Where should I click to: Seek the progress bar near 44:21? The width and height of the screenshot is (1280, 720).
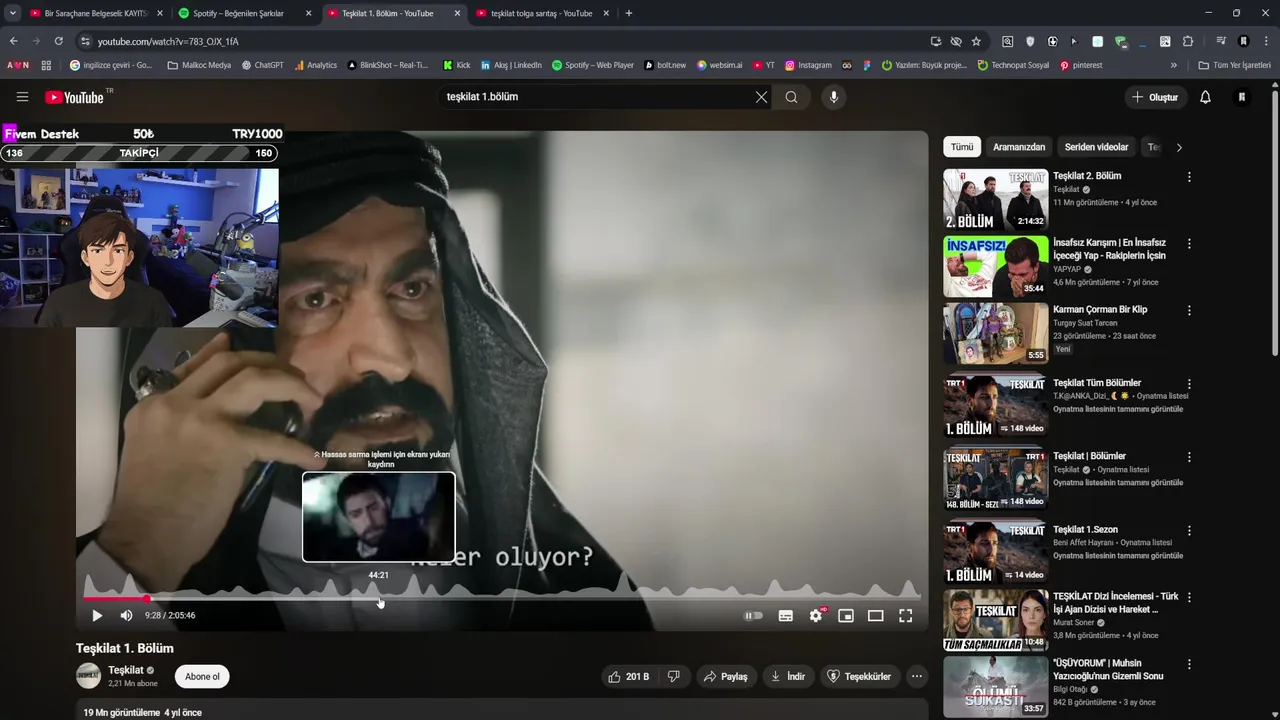point(378,599)
